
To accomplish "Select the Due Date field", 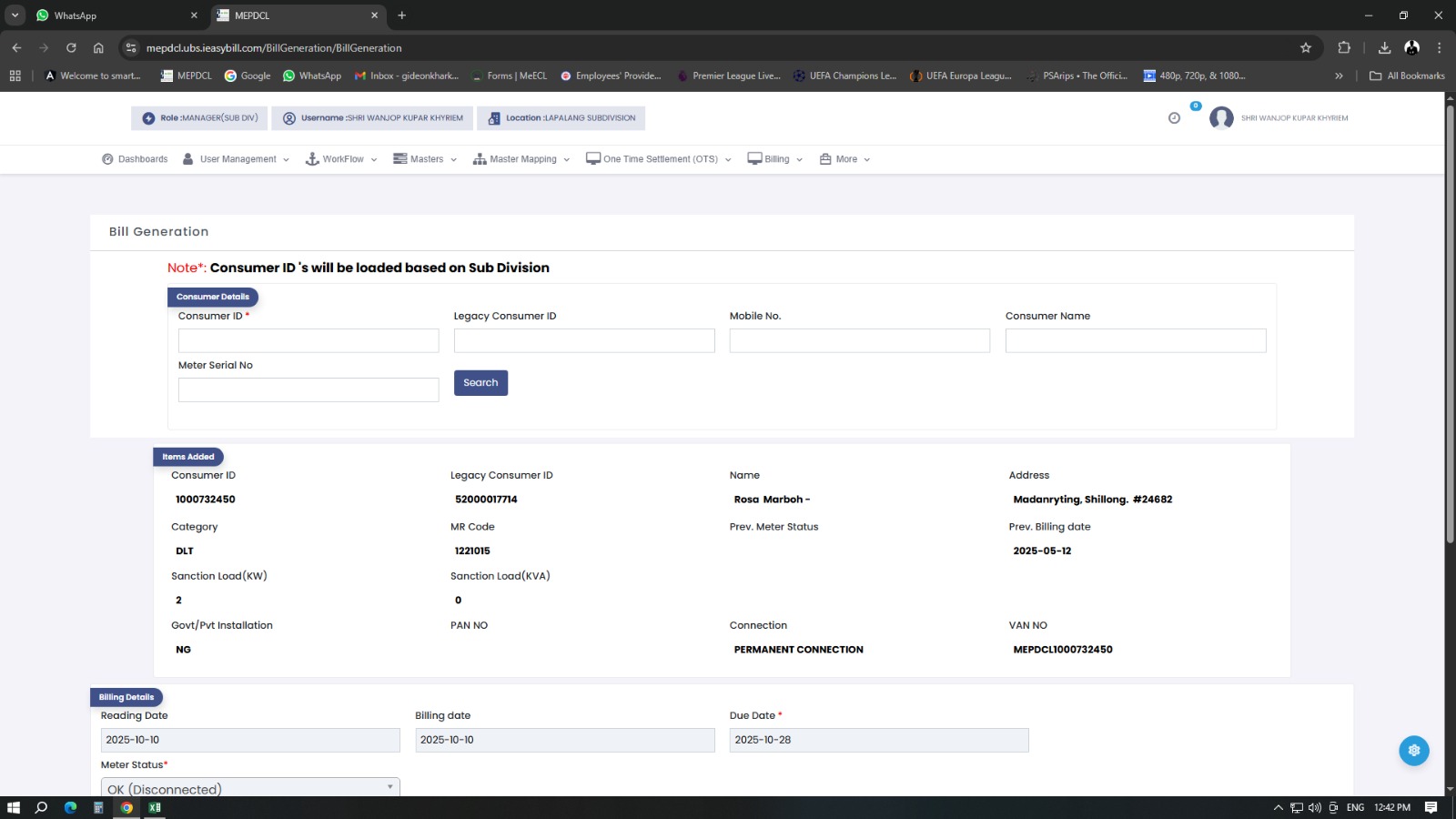I will click(x=878, y=740).
